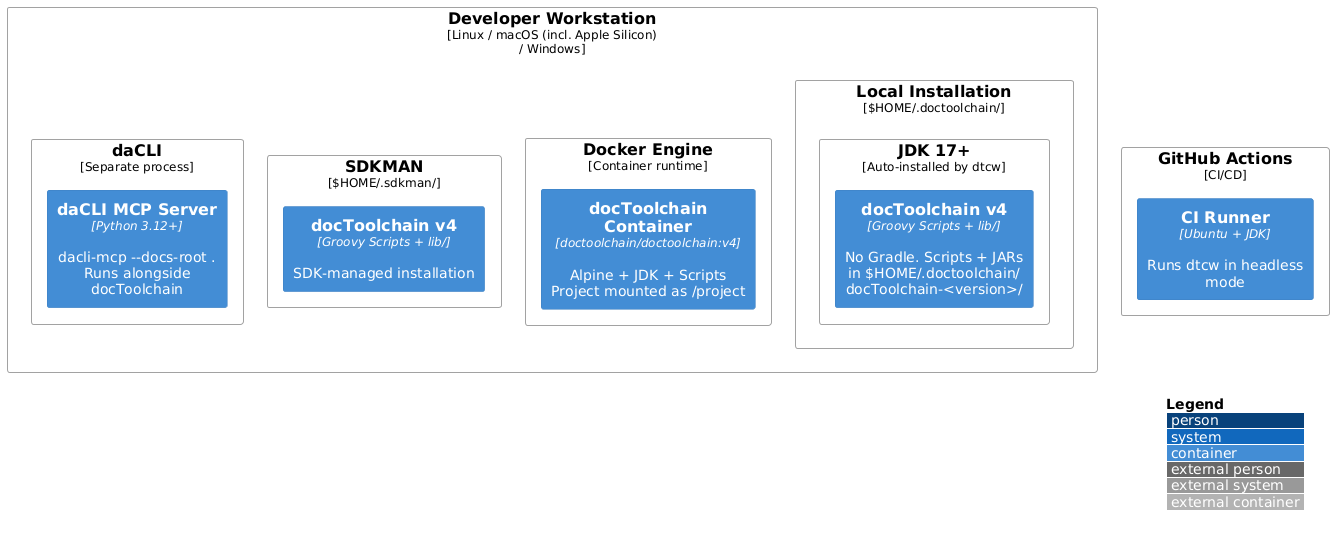
Task: Click the container legend swatch
Action: pos(1235,453)
